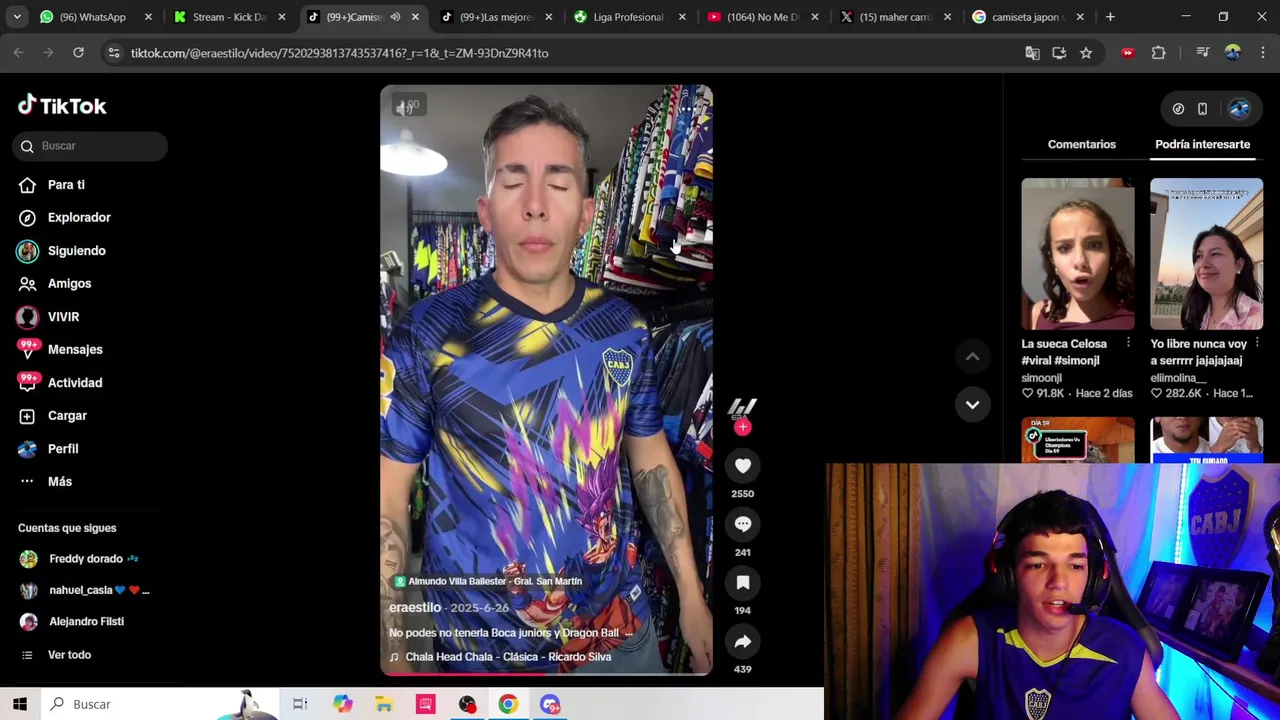Screen dimensions: 1280x720
Task: Expand the truncated video caption
Action: pyautogui.click(x=628, y=633)
